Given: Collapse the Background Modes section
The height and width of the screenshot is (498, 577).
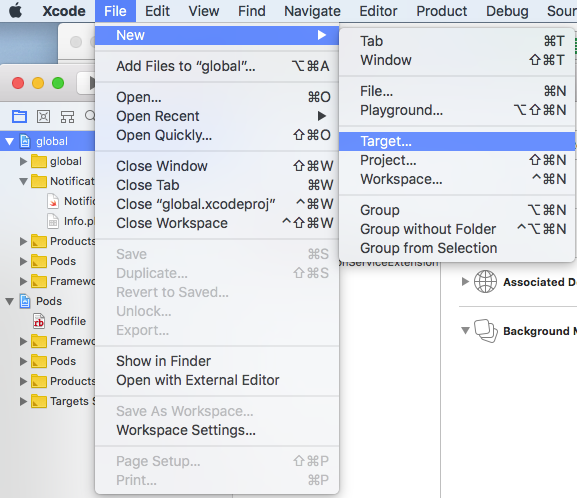Looking at the screenshot, I should click(465, 331).
